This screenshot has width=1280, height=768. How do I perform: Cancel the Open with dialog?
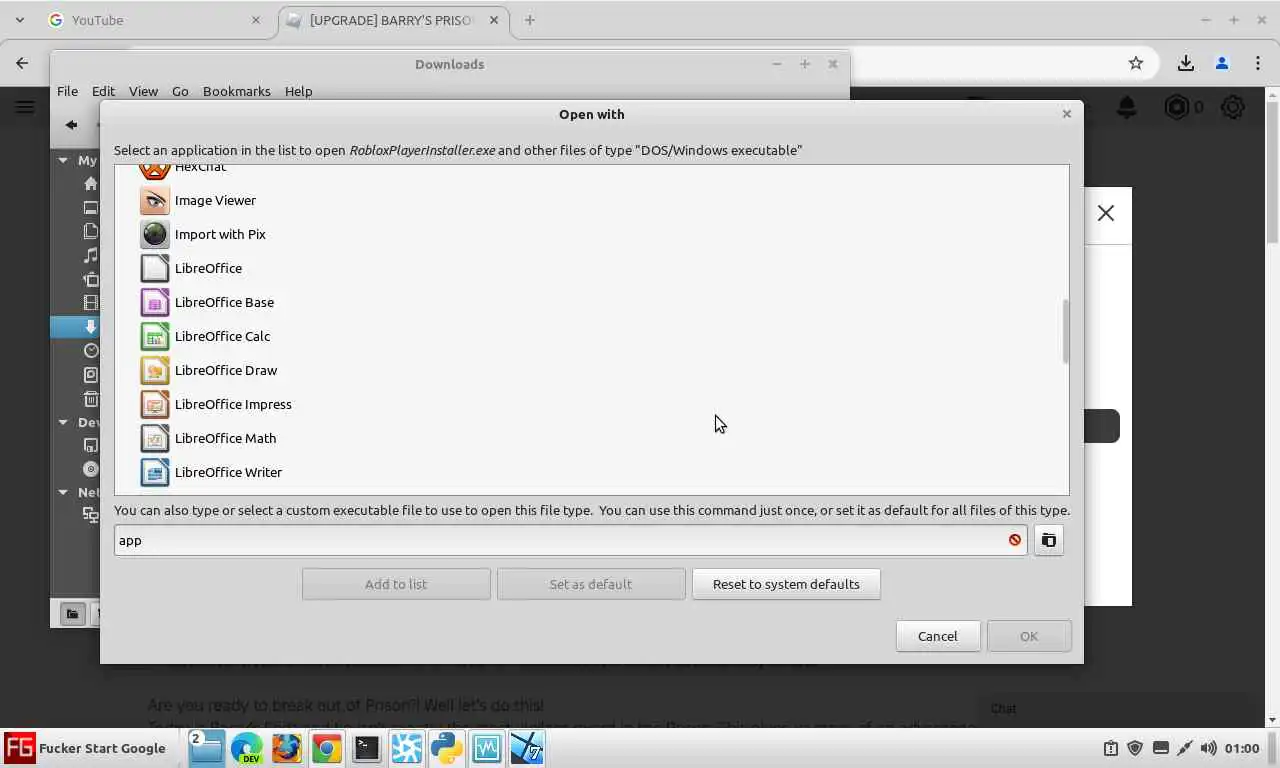[937, 636]
